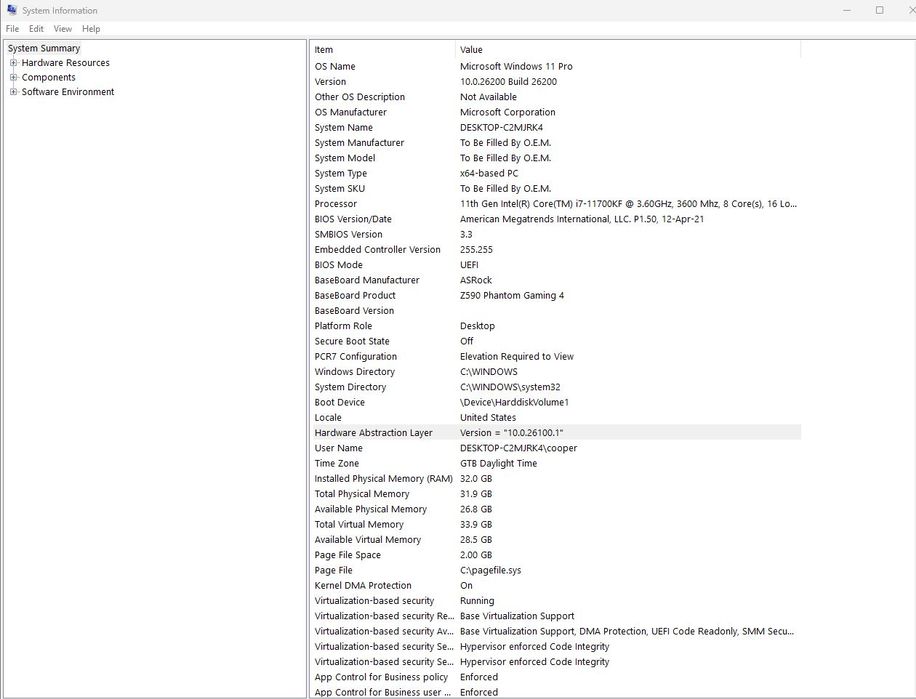Click the Base Virtualization Support value

tap(517, 615)
